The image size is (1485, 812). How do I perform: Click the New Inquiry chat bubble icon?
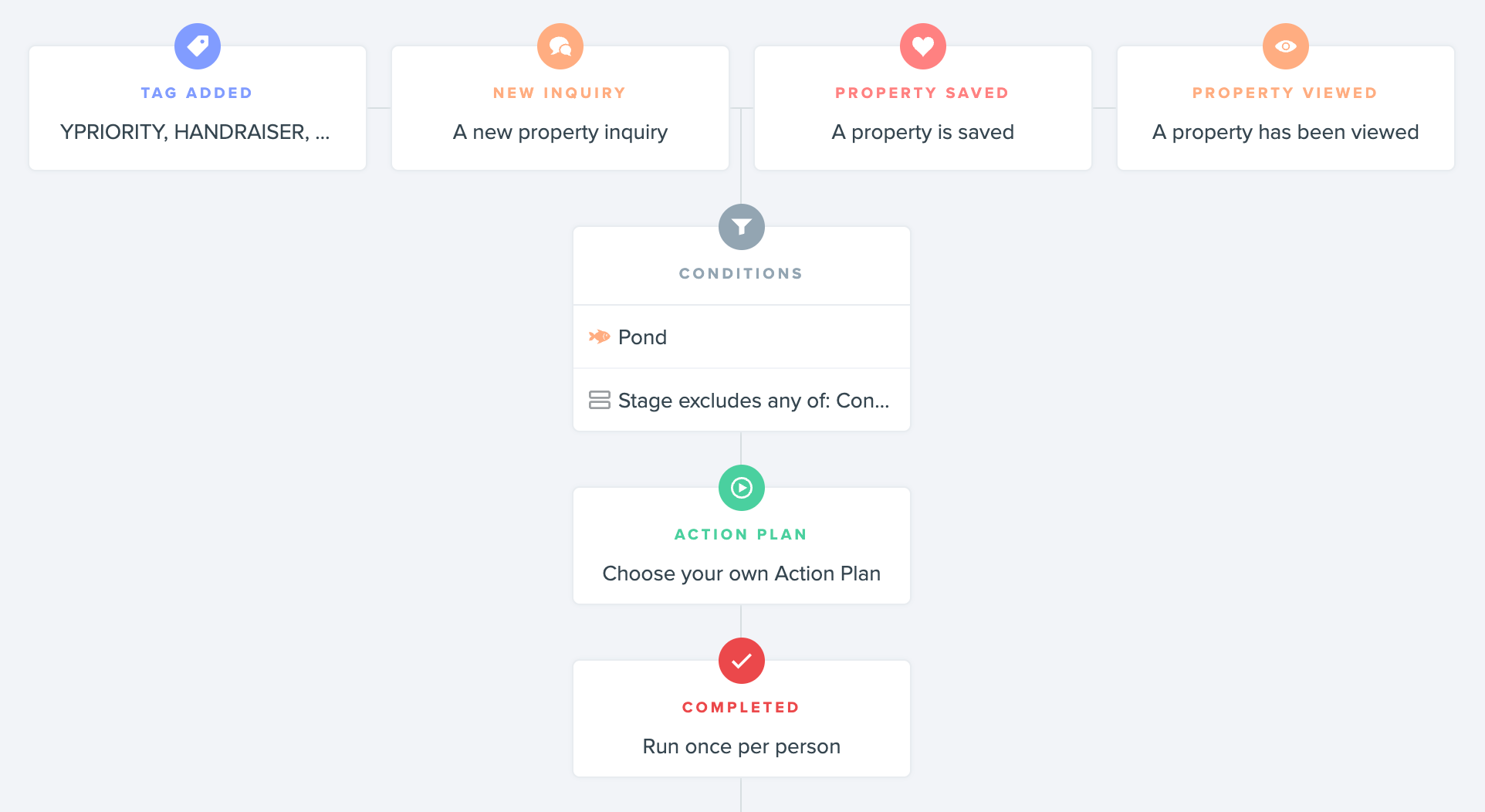[x=560, y=46]
